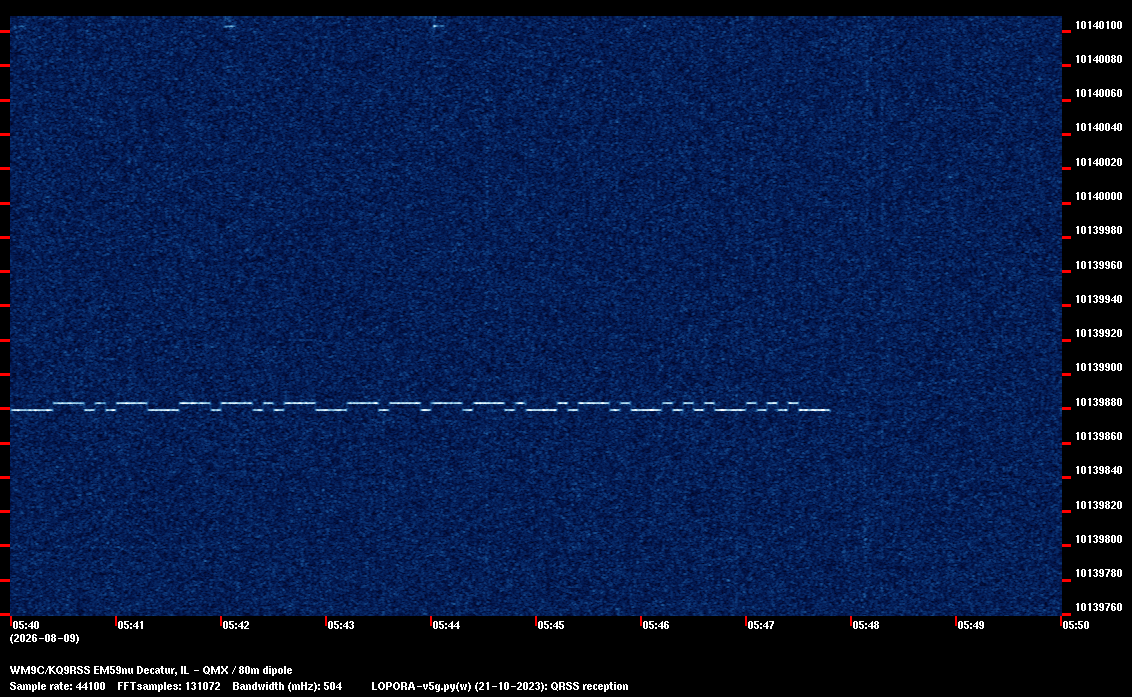The height and width of the screenshot is (697, 1132).
Task: Select the 10140080 frequency label
Action: (x=1098, y=59)
